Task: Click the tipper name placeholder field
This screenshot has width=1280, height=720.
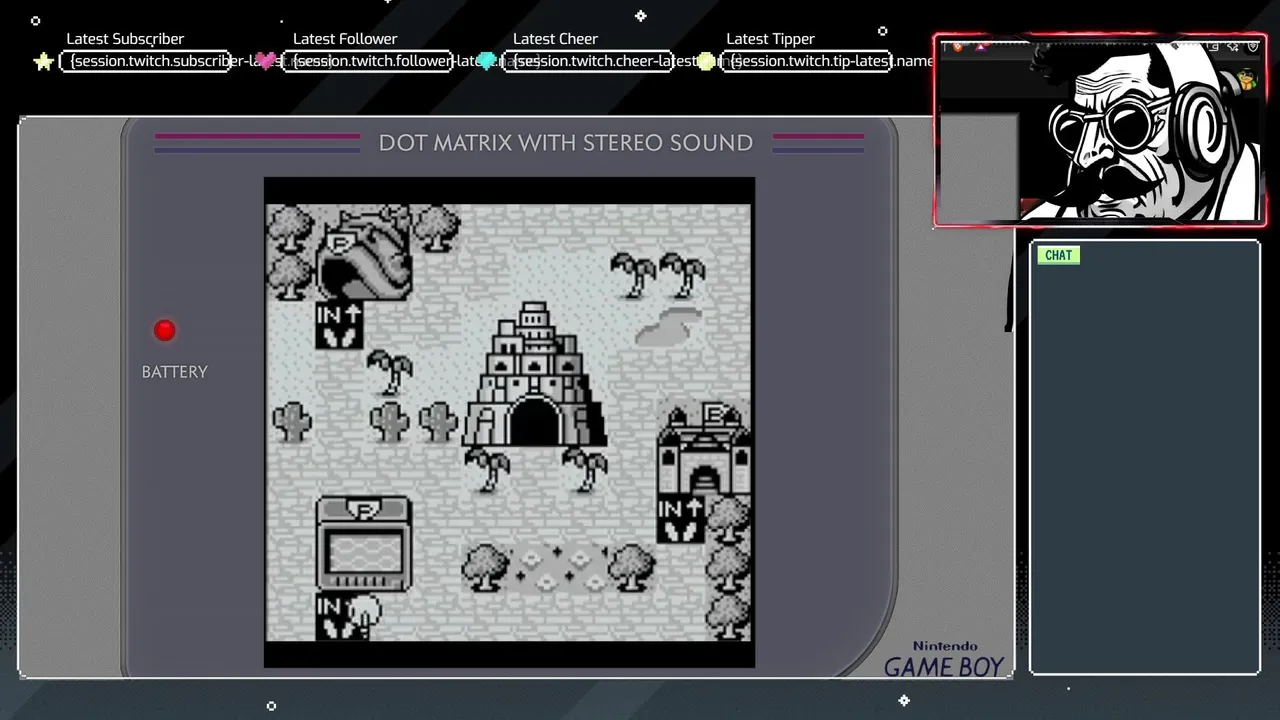Action: pyautogui.click(x=807, y=61)
